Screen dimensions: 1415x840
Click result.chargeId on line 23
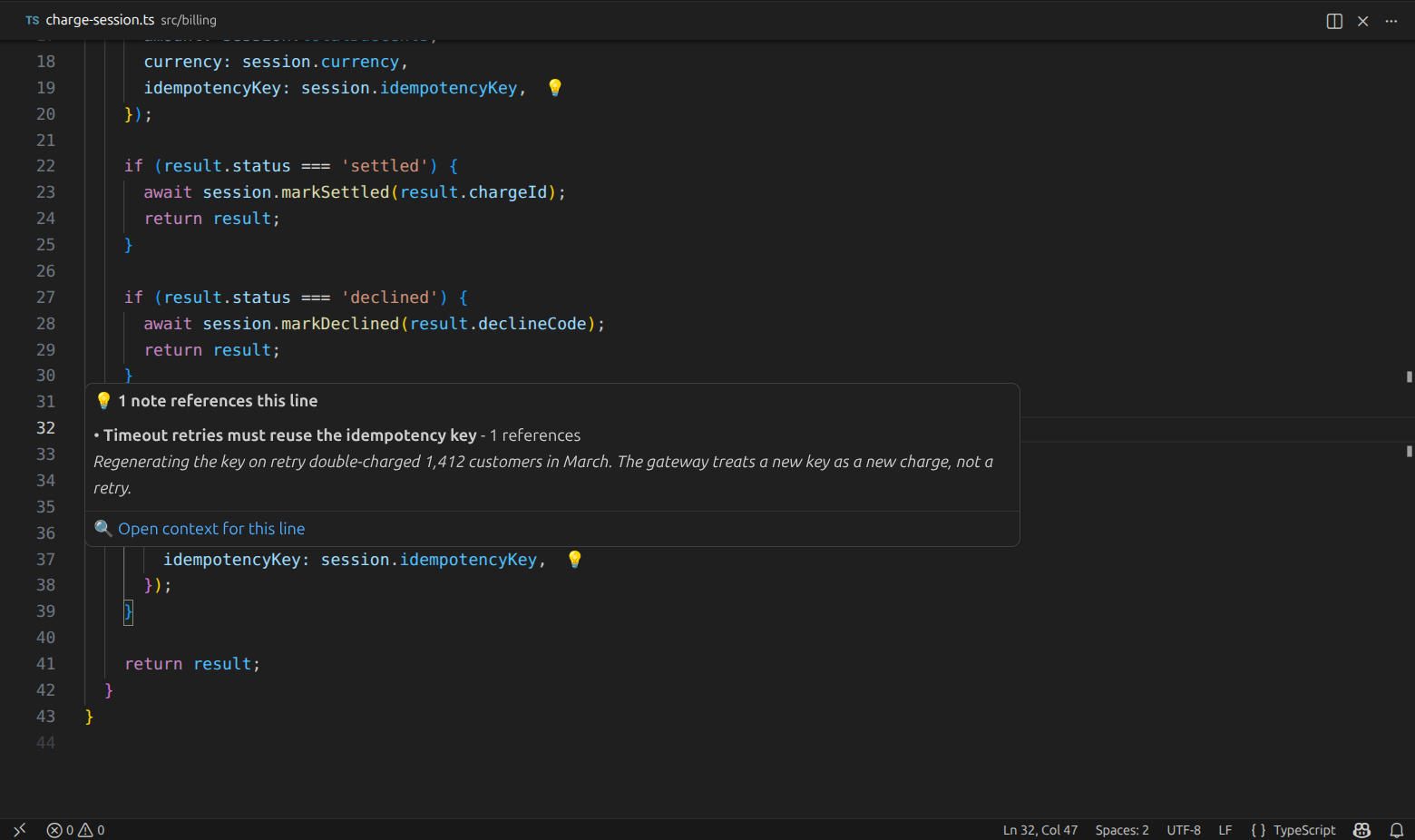473,192
